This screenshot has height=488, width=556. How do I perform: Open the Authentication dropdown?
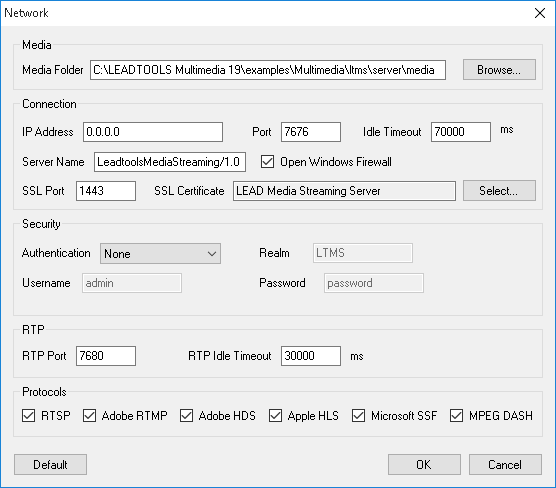(x=160, y=253)
